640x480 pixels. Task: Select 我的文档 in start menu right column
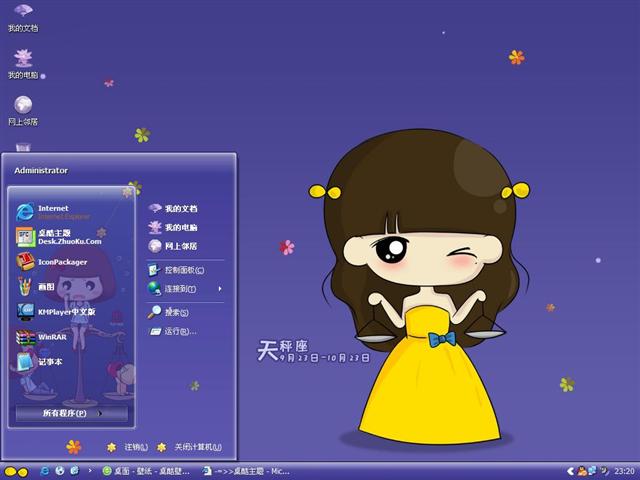(173, 209)
